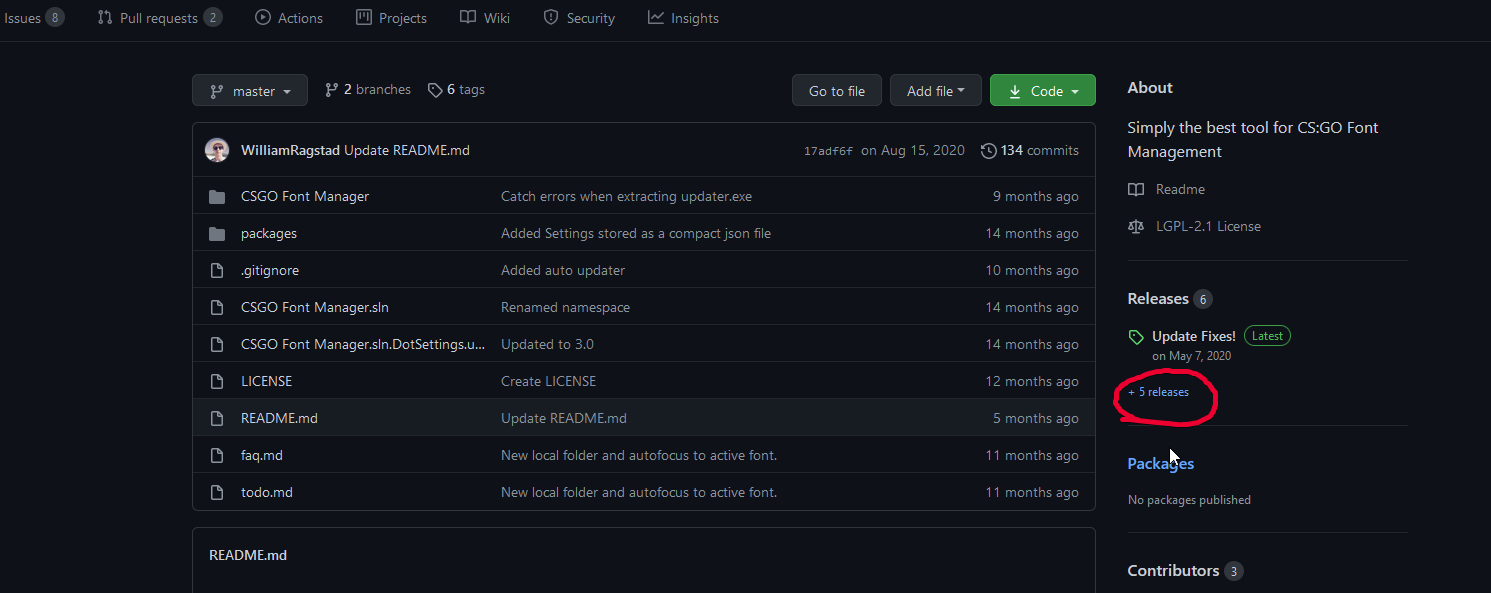Viewport: 1491px width, 593px height.
Task: Open the Code download dropdown
Action: click(1042, 89)
